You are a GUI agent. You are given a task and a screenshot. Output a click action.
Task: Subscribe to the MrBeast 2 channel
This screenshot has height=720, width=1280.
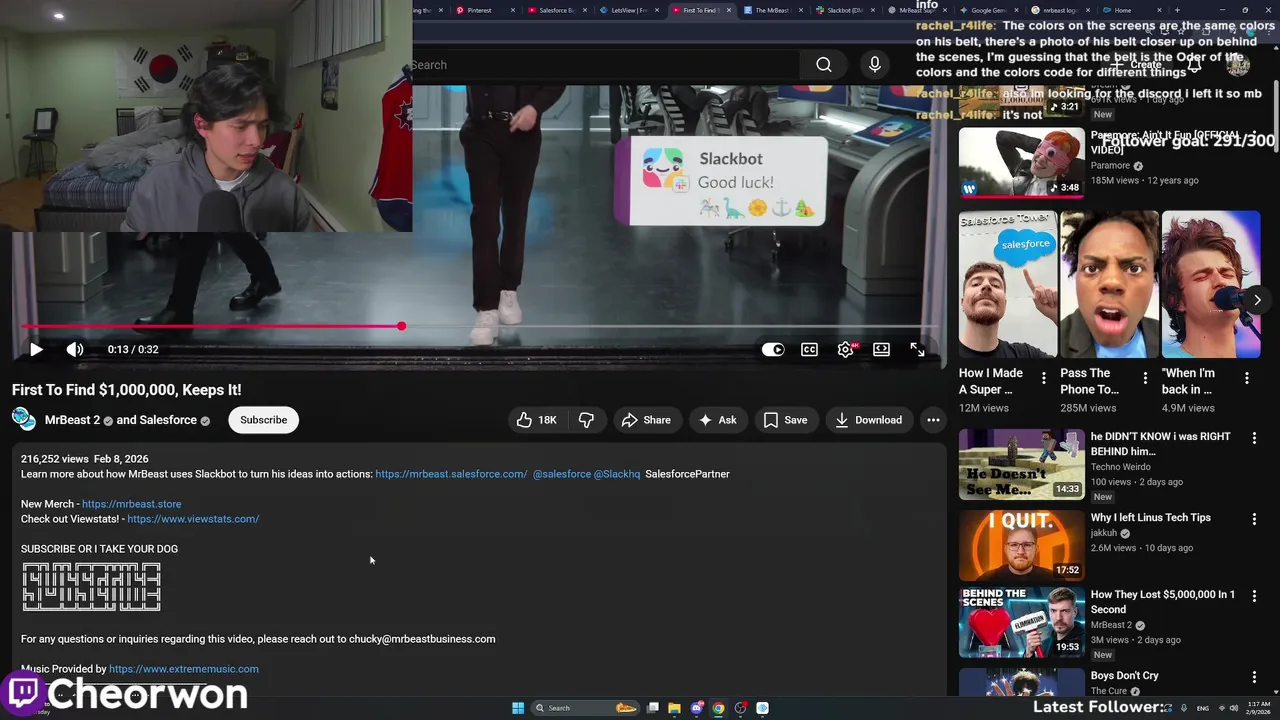click(x=263, y=420)
